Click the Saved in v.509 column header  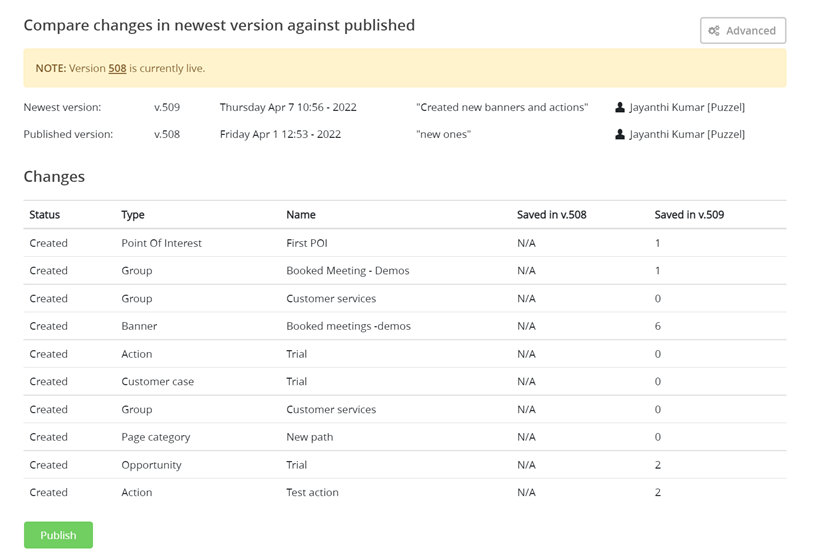point(689,215)
